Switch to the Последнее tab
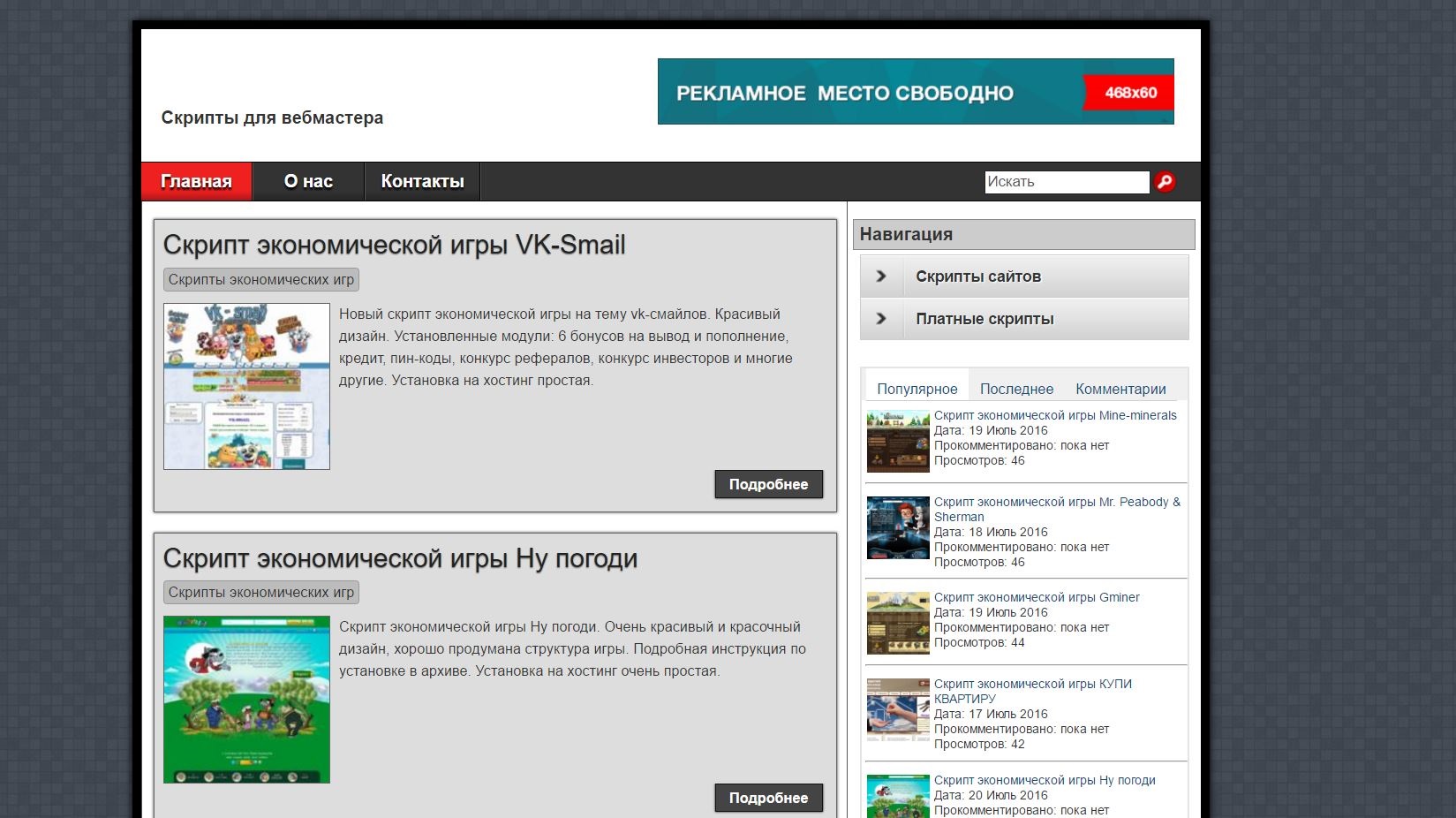This screenshot has height=818, width=1456. click(x=1016, y=389)
